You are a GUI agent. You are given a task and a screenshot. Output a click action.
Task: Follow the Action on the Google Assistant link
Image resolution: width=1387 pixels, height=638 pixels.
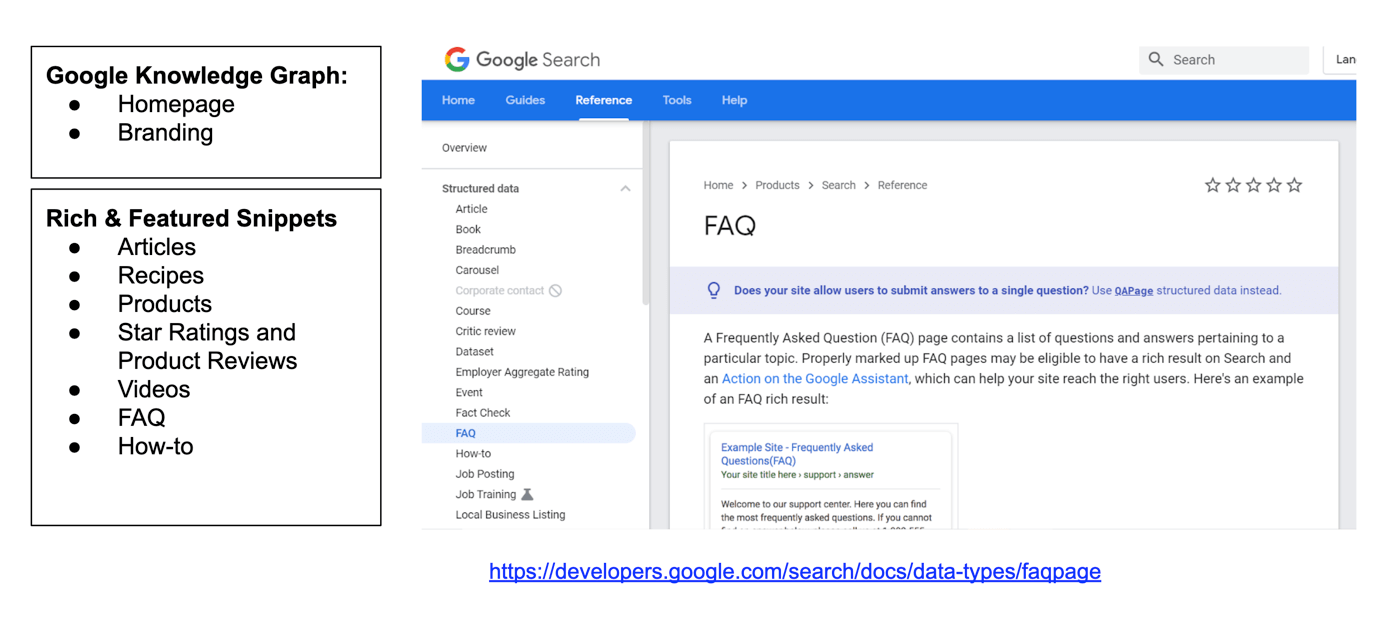[815, 379]
